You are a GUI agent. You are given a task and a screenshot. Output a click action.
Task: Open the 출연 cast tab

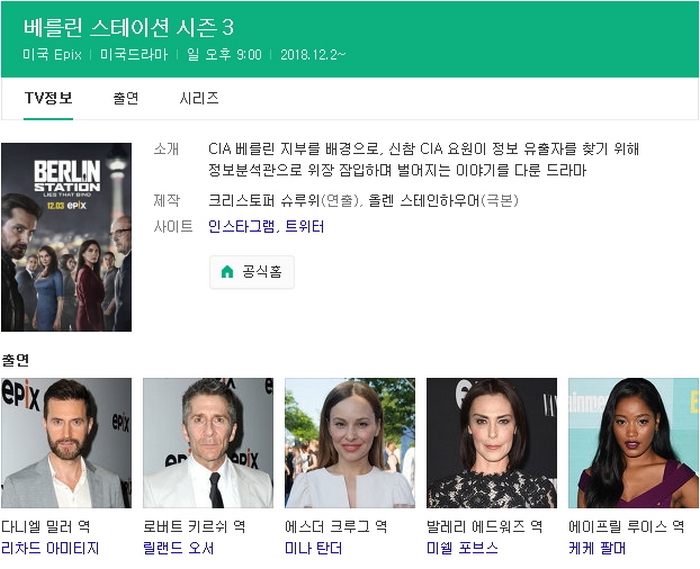click(x=126, y=98)
